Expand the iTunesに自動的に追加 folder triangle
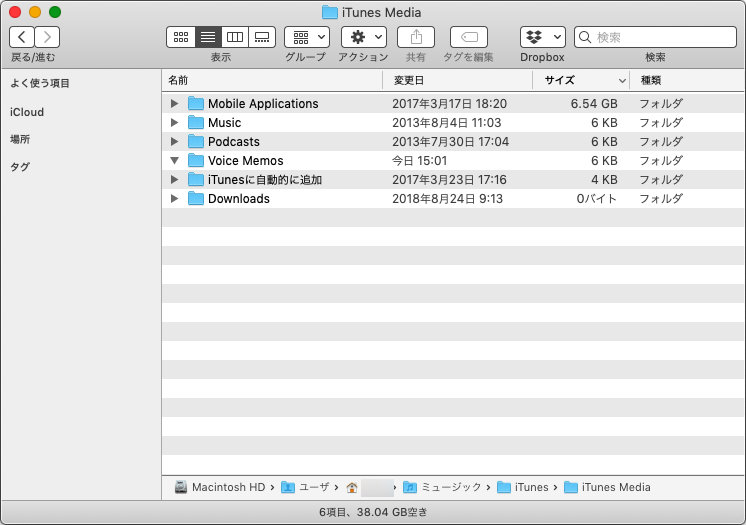Viewport: 746px width, 525px height. (x=175, y=179)
